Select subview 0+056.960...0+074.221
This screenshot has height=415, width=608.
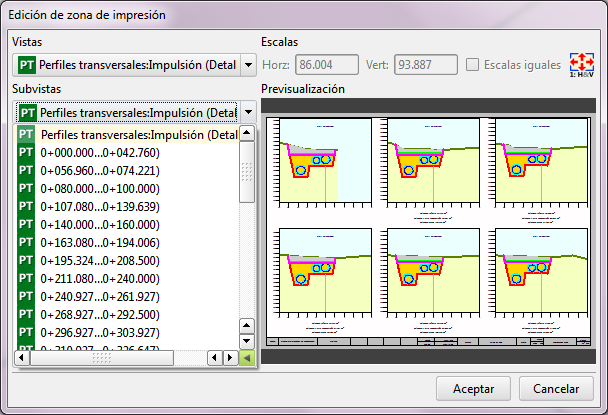pos(99,170)
